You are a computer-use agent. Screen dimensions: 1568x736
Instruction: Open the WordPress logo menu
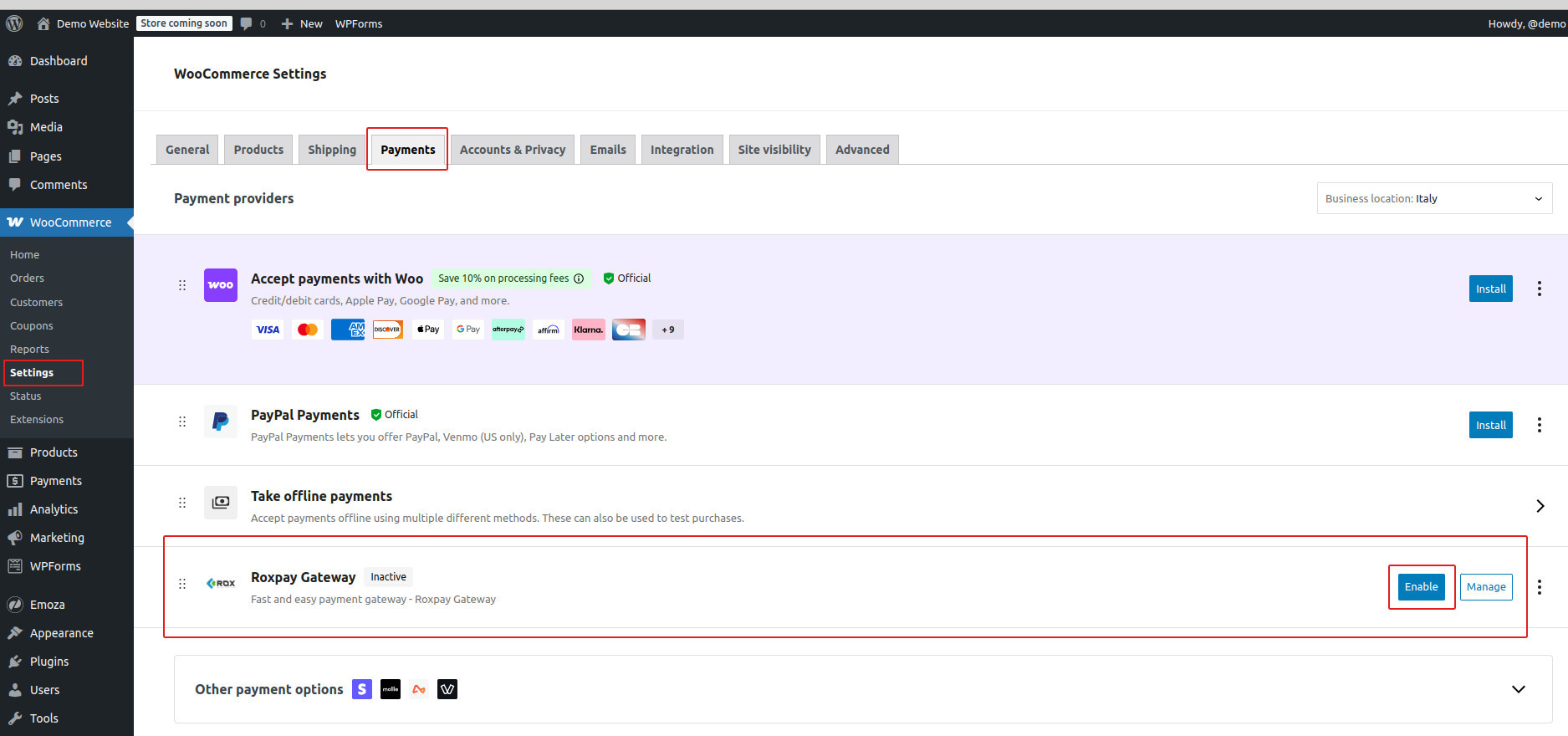(14, 23)
